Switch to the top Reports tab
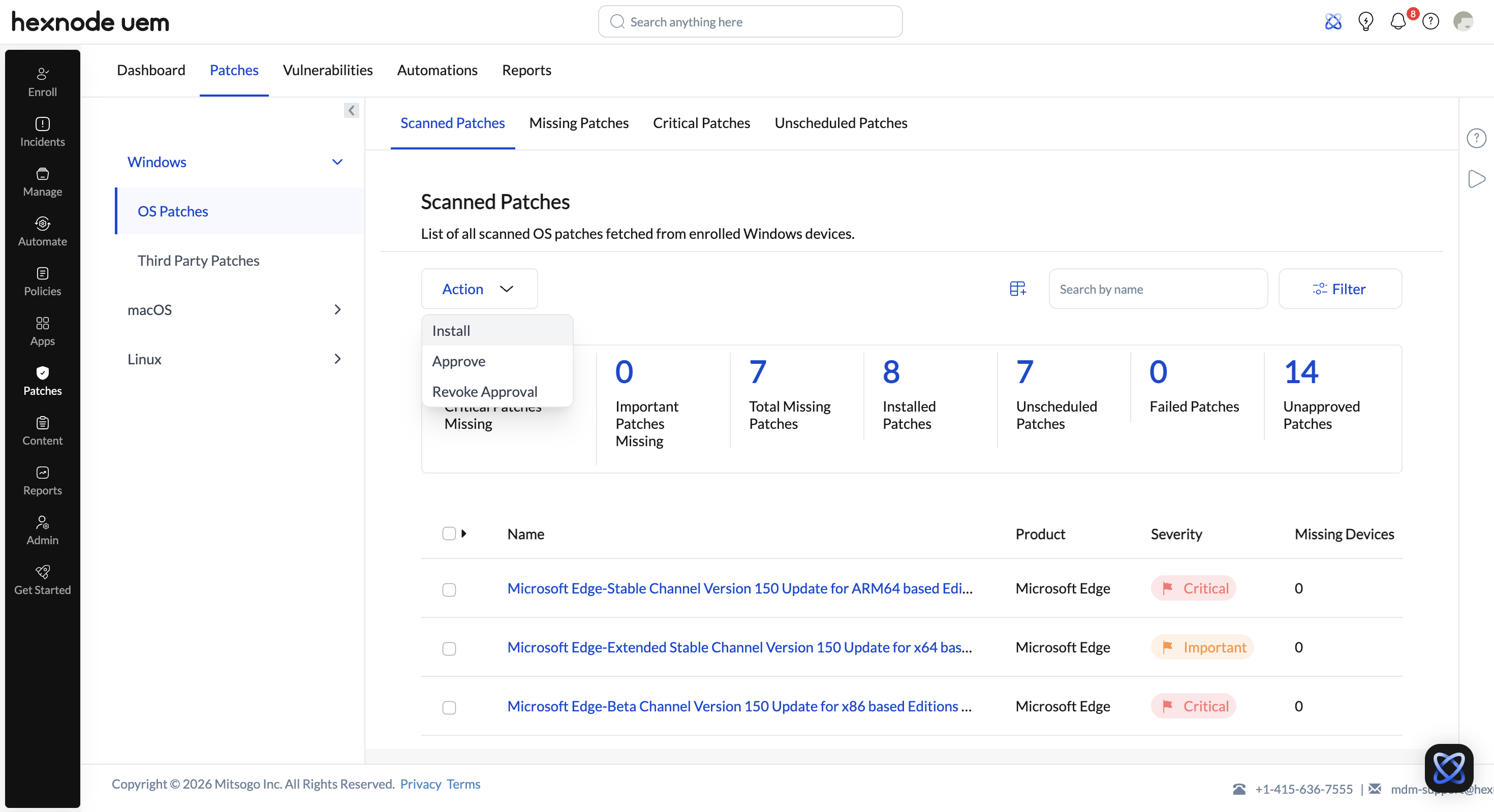1494x812 pixels. tap(526, 70)
